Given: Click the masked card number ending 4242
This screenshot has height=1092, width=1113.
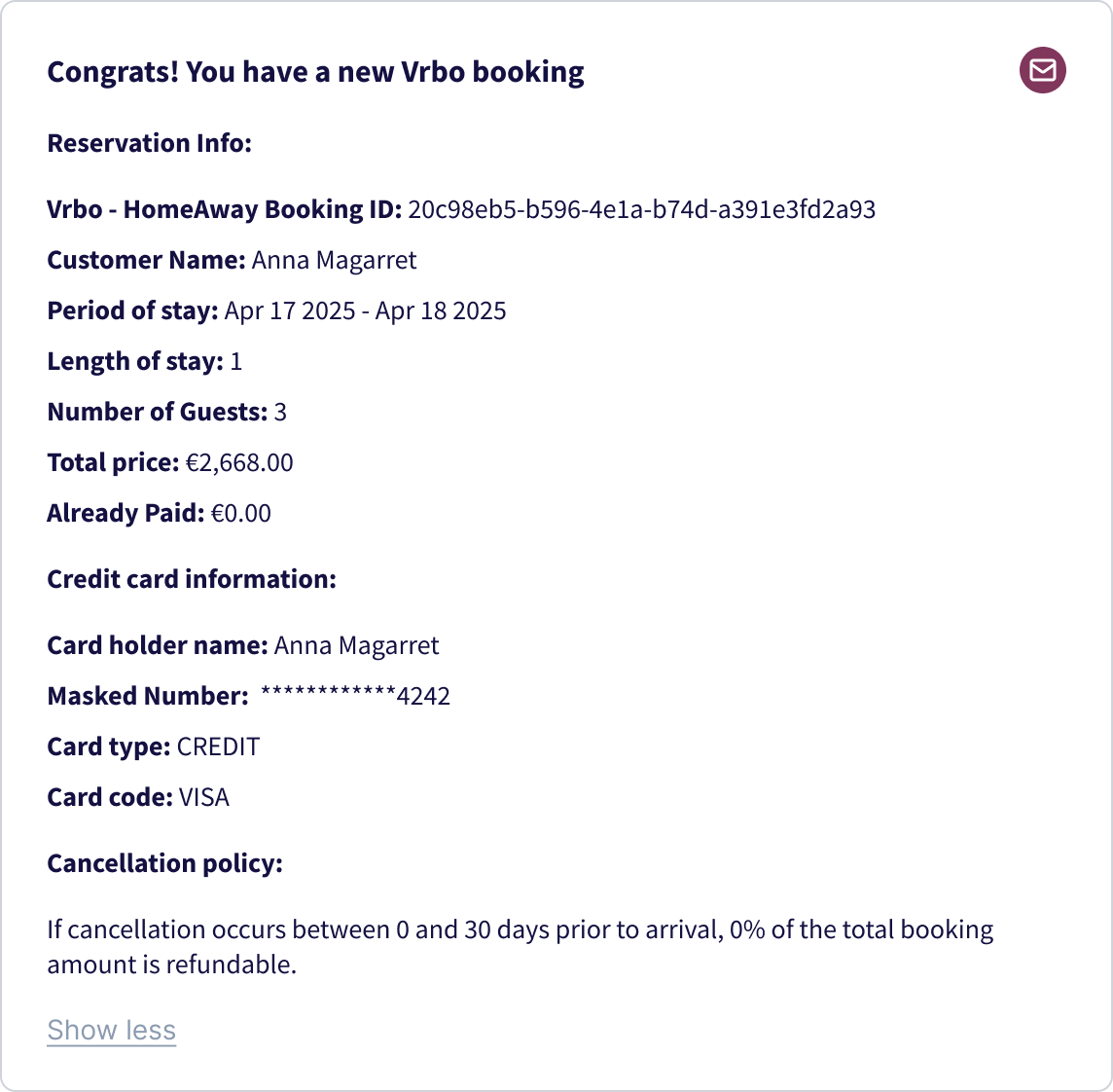Looking at the screenshot, I should point(356,695).
